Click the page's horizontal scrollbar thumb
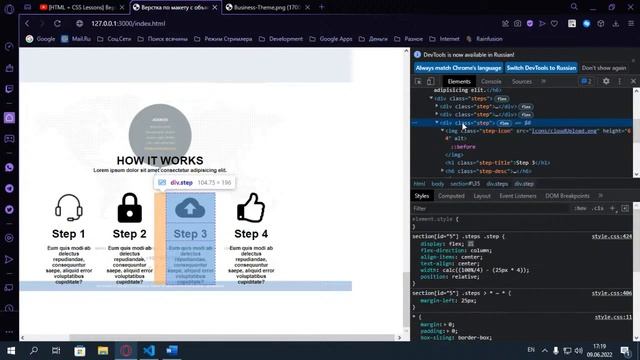This screenshot has height=360, width=640. (232, 338)
